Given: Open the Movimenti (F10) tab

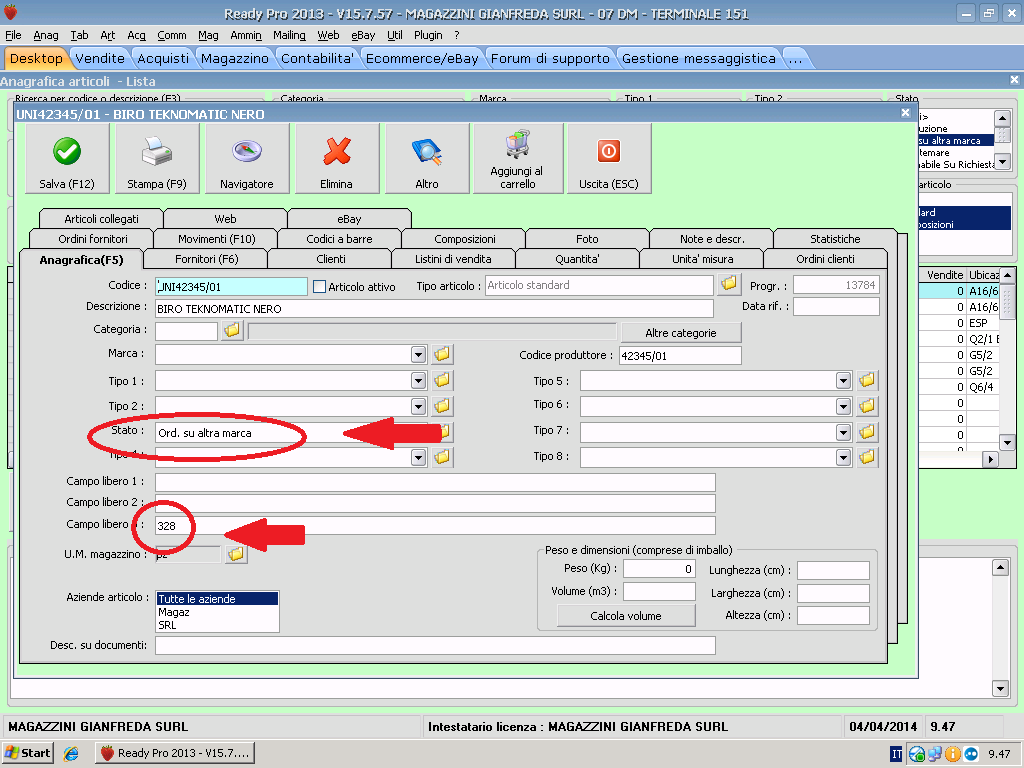Looking at the screenshot, I should [x=217, y=239].
